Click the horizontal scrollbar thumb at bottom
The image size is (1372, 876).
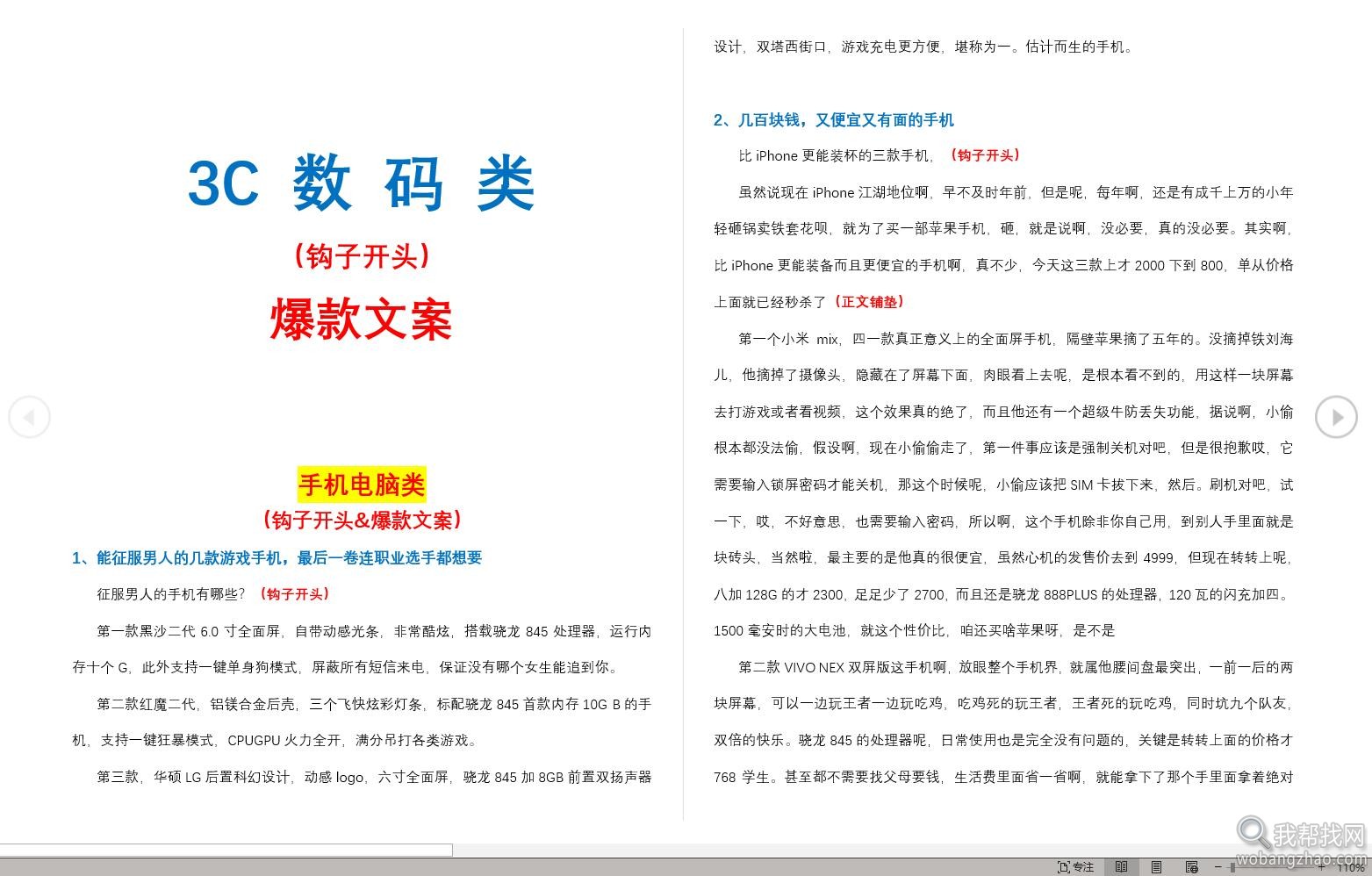pos(226,850)
